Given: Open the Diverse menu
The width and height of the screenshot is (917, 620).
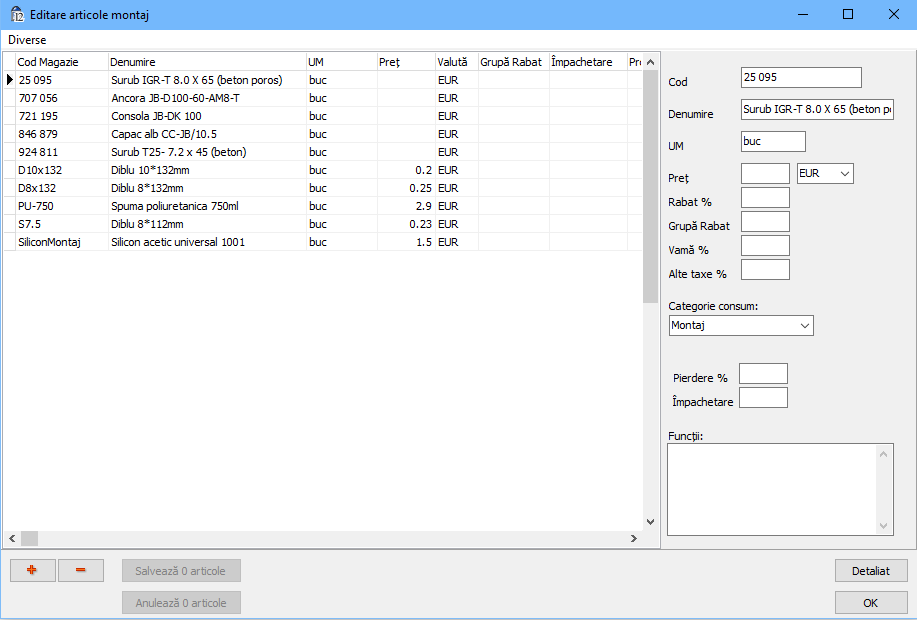Looking at the screenshot, I should pos(27,40).
